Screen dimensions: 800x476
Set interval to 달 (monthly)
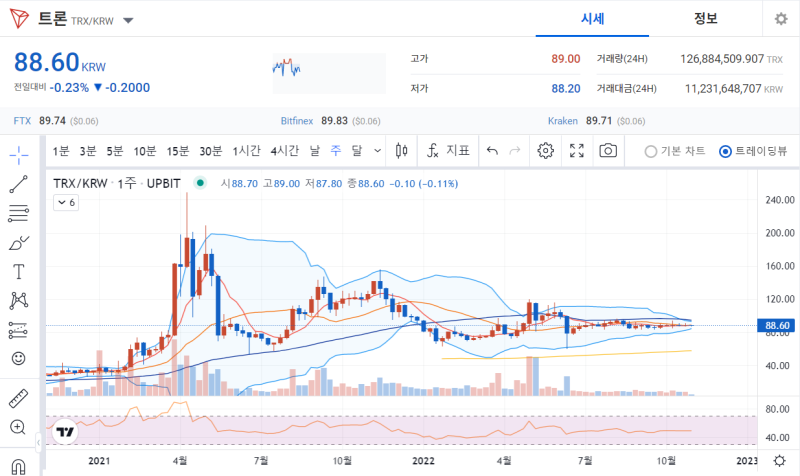[x=357, y=151]
